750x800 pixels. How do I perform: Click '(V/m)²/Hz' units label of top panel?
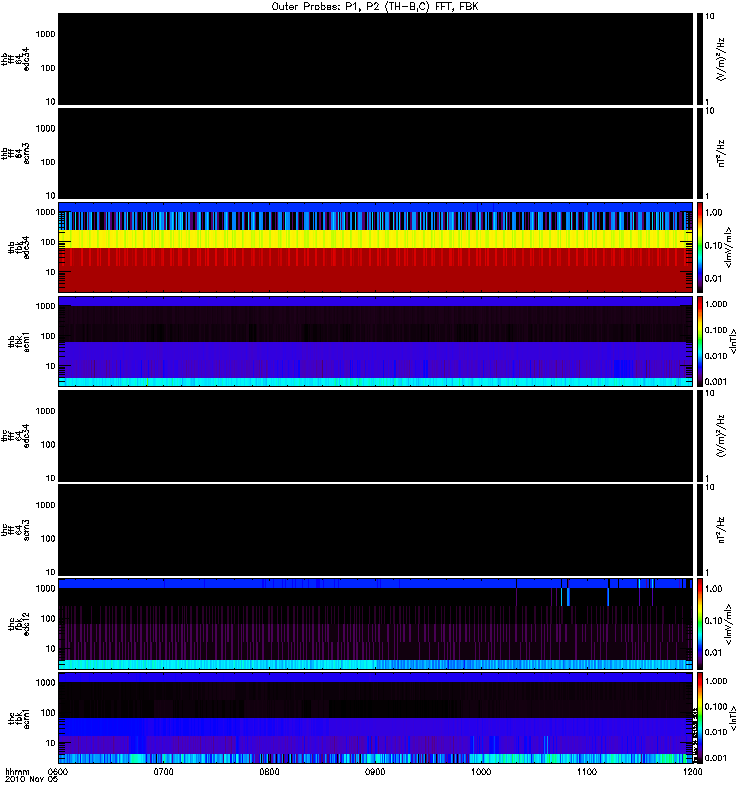(721, 59)
